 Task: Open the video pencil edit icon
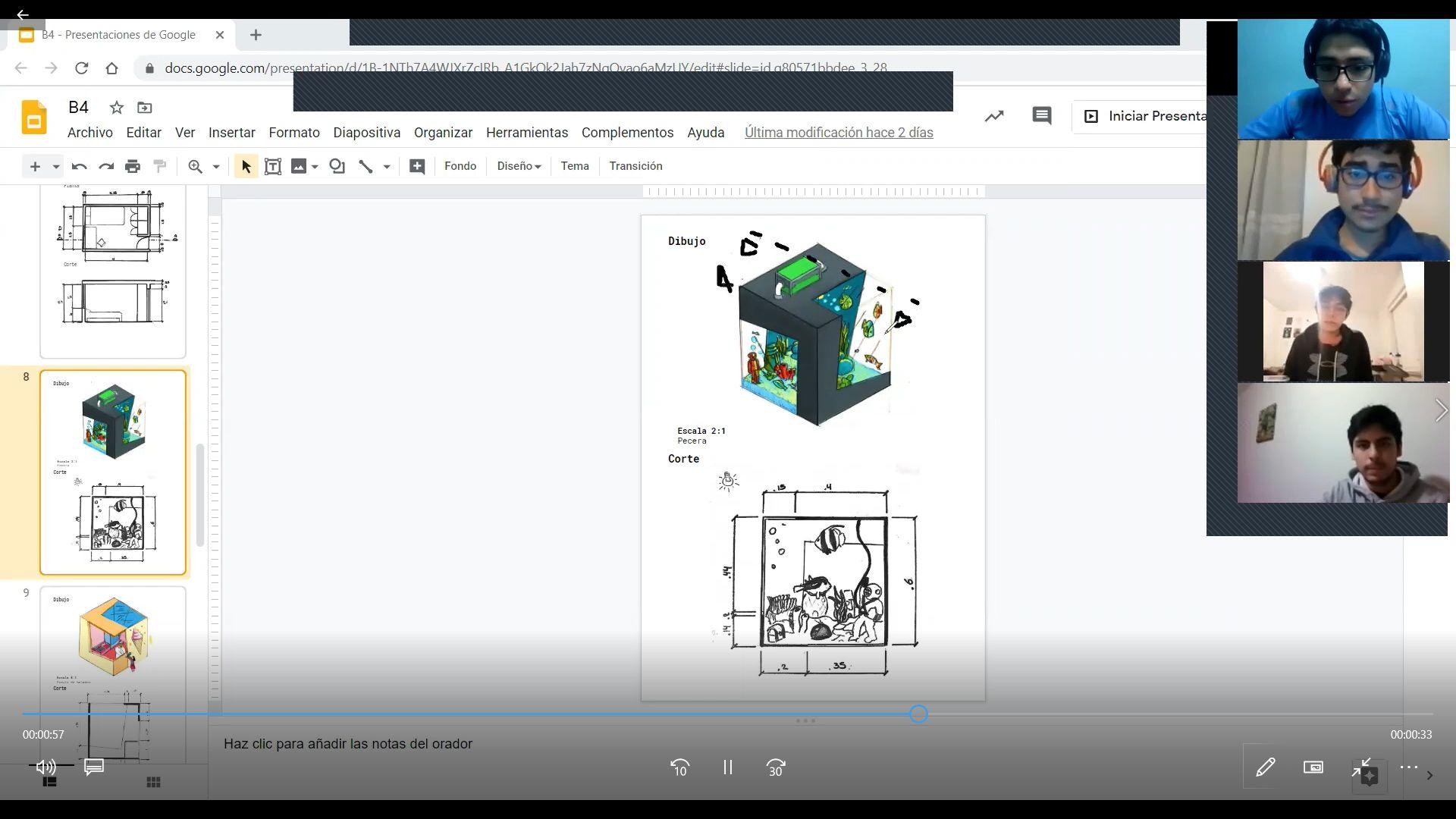pos(1265,767)
